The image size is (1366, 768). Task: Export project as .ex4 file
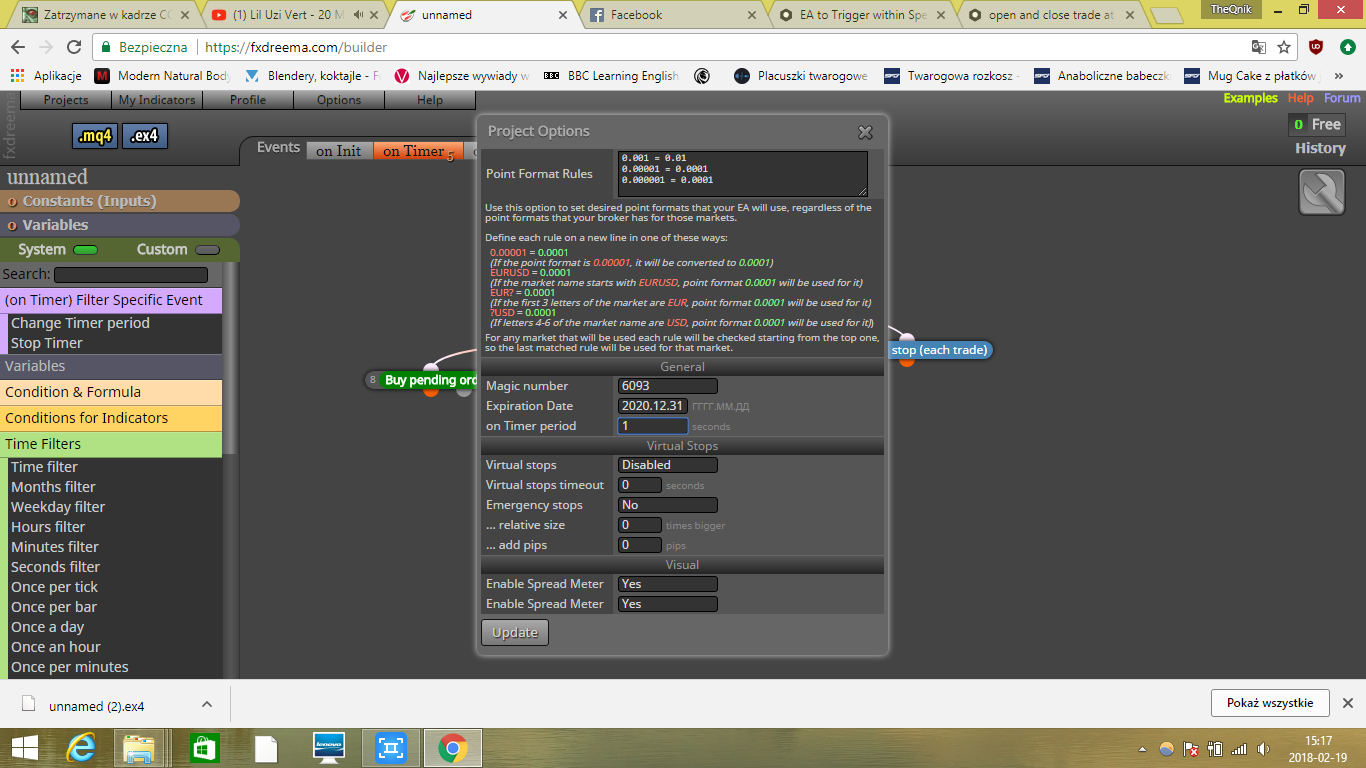point(145,137)
